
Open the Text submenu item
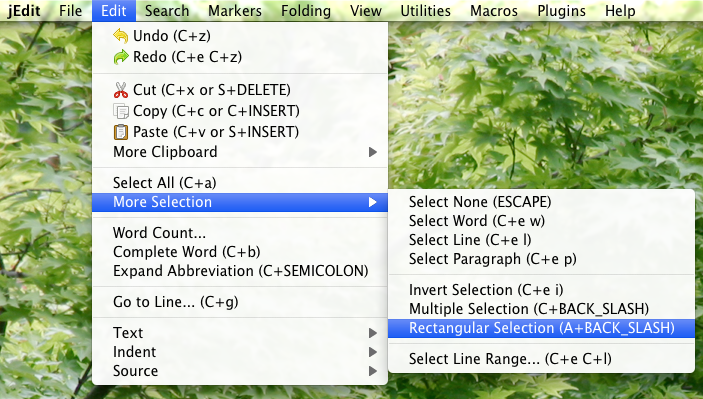pyautogui.click(x=240, y=333)
